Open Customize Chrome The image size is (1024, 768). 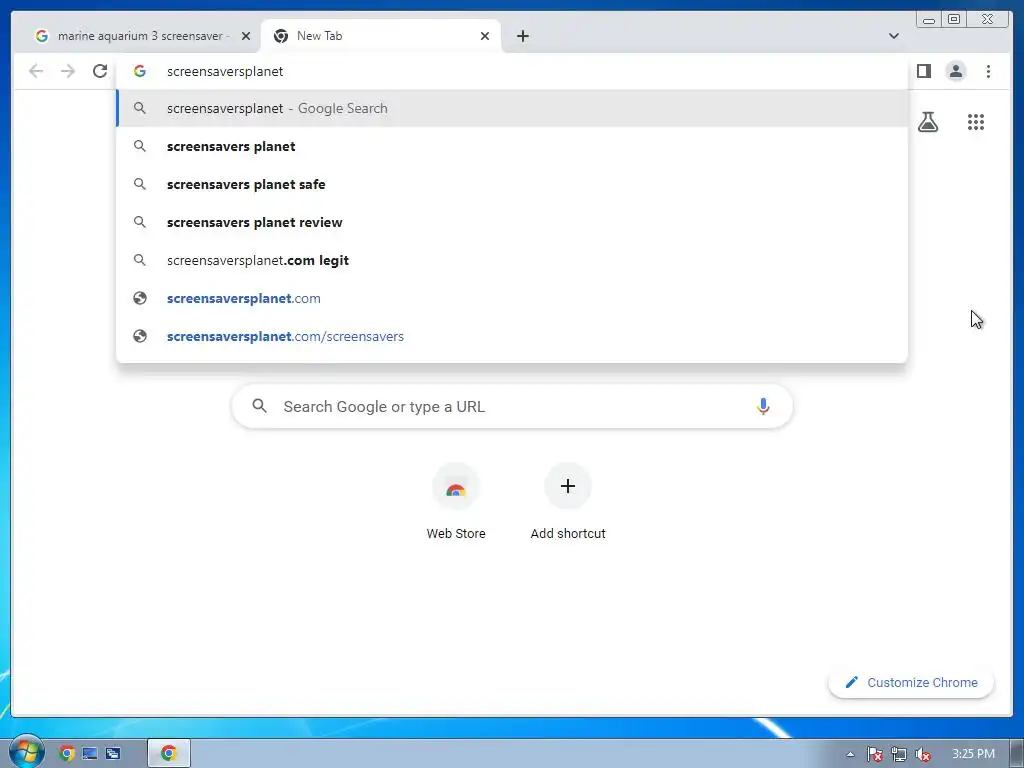pos(911,682)
